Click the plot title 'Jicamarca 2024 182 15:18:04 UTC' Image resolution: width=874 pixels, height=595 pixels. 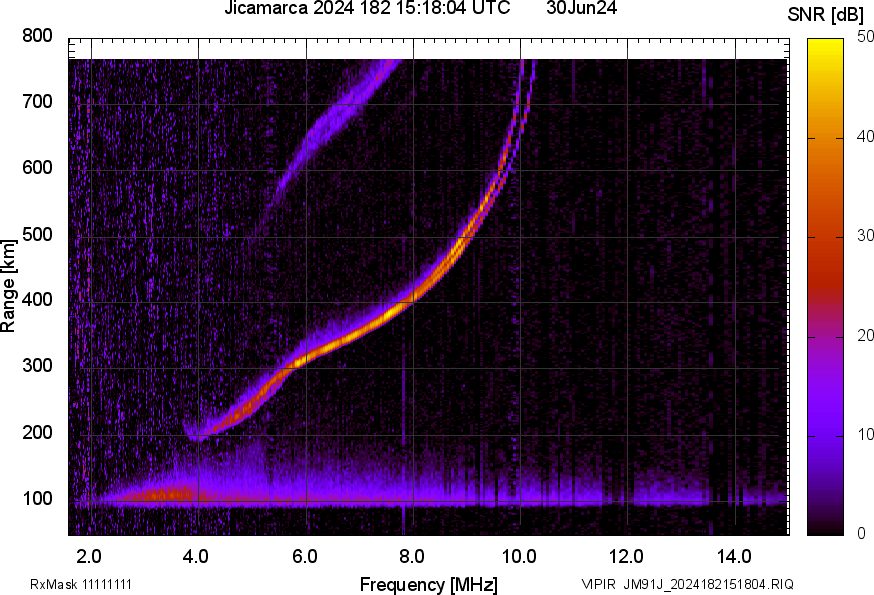(367, 8)
